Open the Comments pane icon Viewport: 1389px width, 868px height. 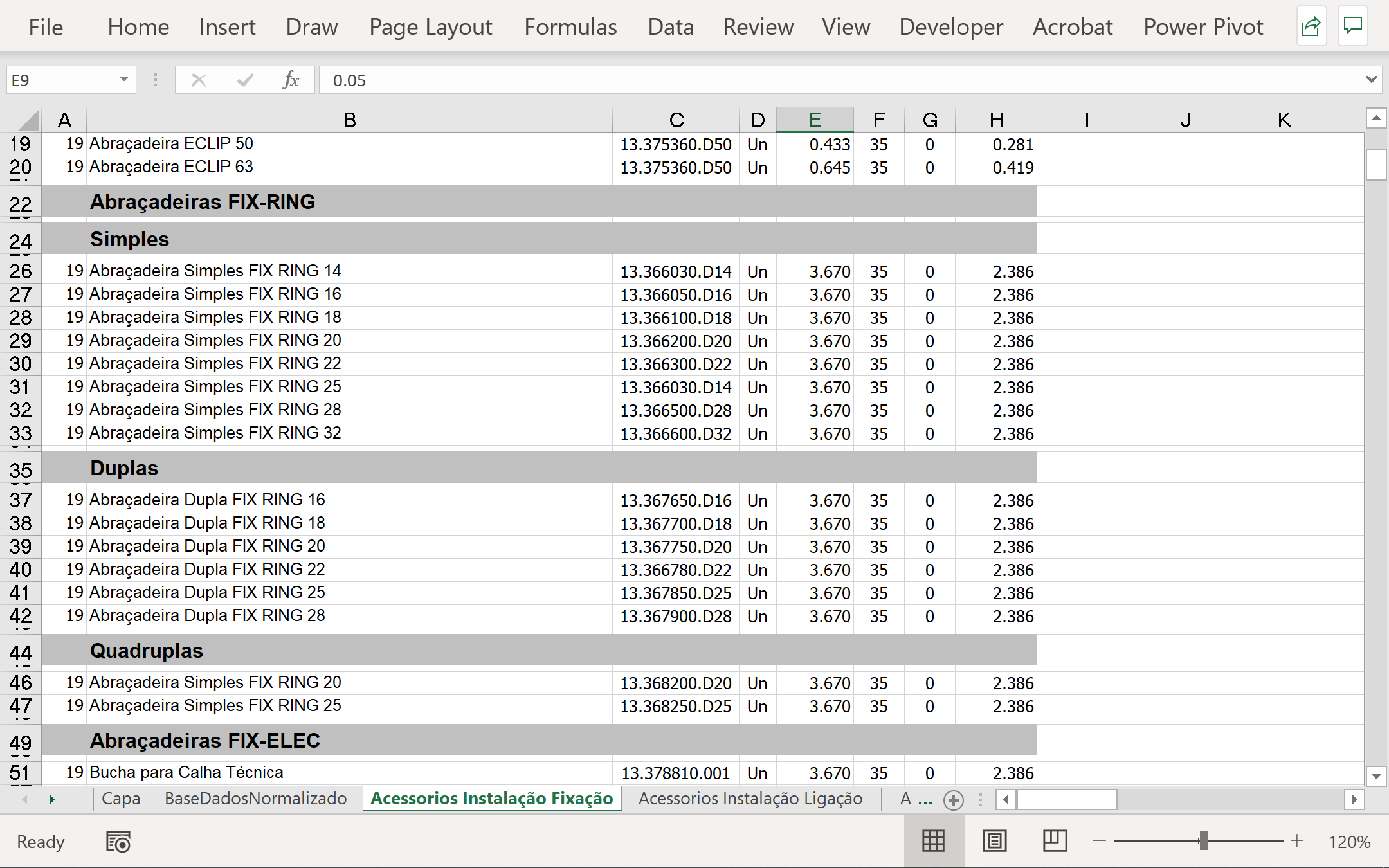1353,26
